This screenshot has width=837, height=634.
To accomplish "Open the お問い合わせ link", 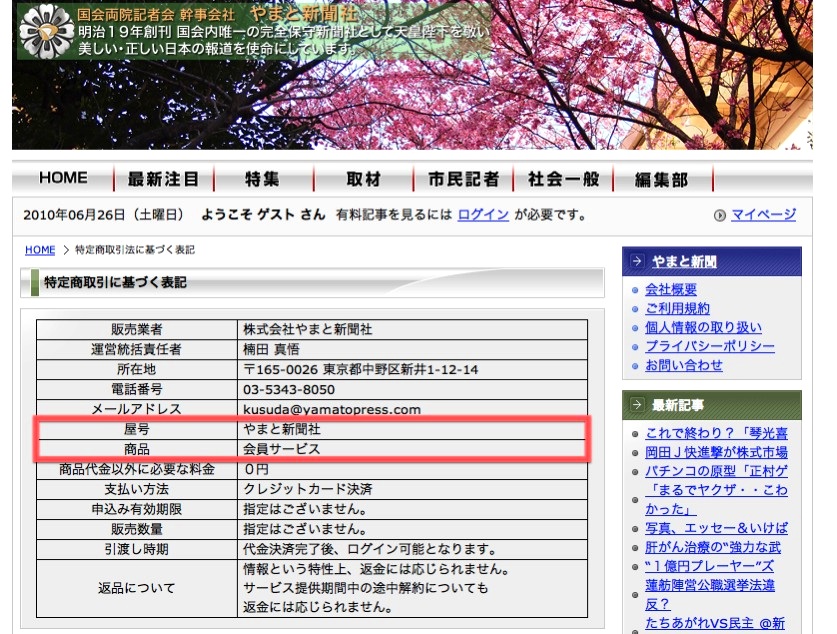I will 684,365.
